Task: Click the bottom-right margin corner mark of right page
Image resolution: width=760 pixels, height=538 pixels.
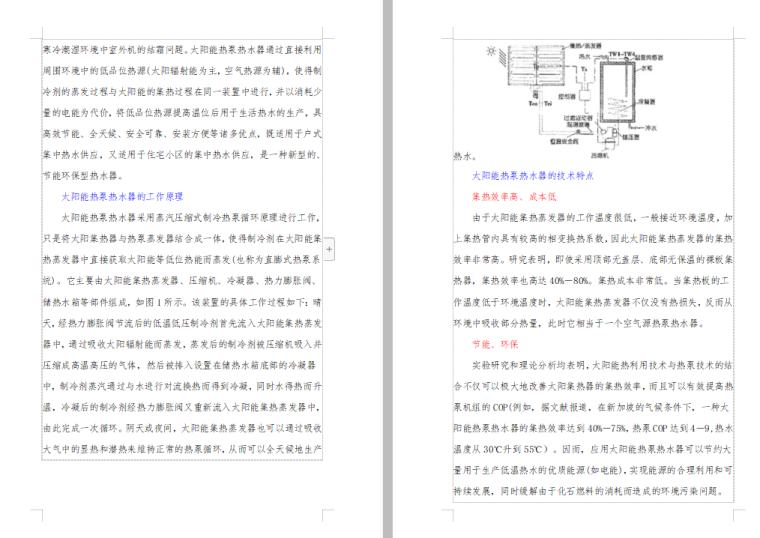Action: pos(738,514)
